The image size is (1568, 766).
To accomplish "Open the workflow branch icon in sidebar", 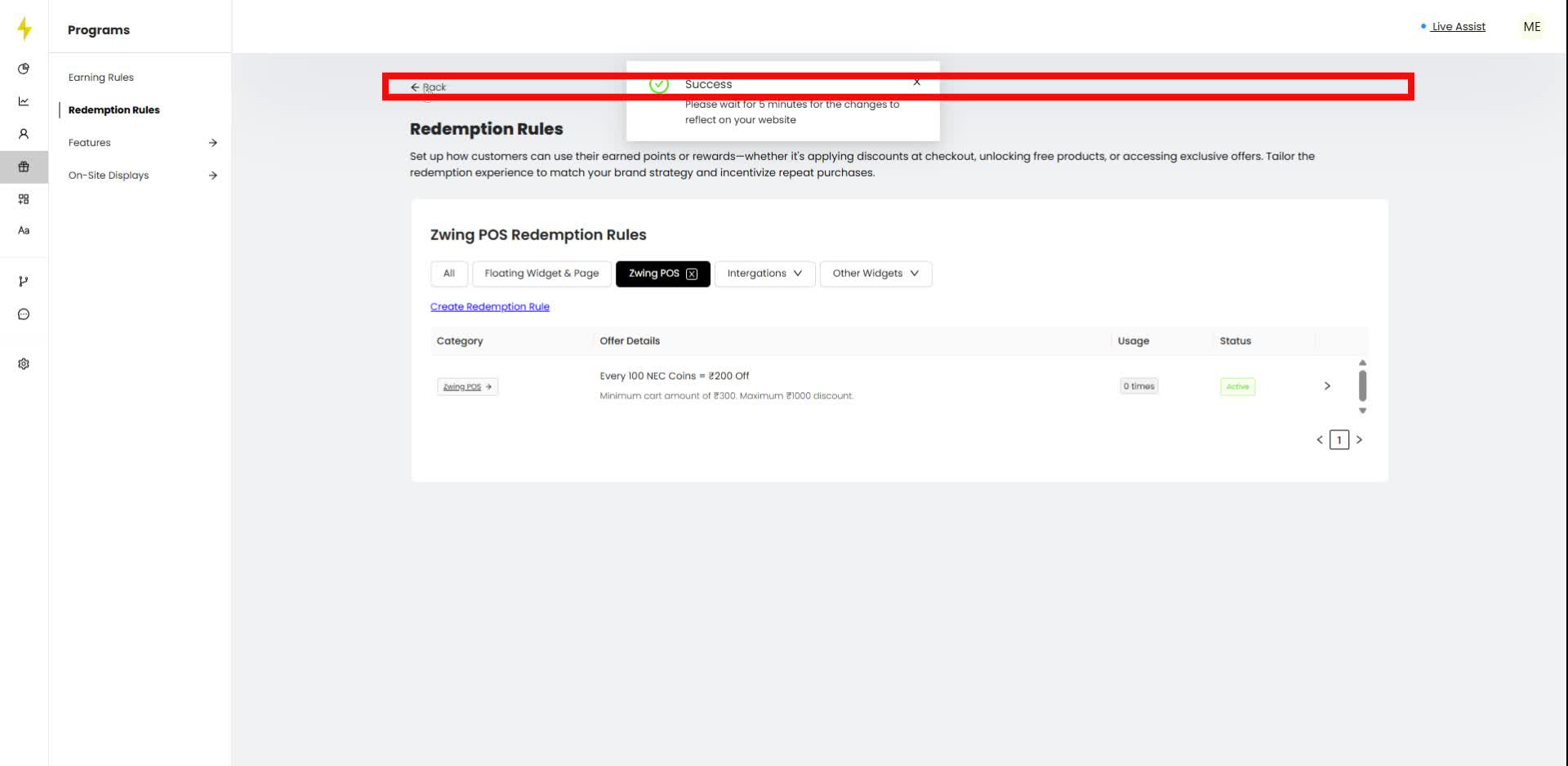I will point(24,281).
